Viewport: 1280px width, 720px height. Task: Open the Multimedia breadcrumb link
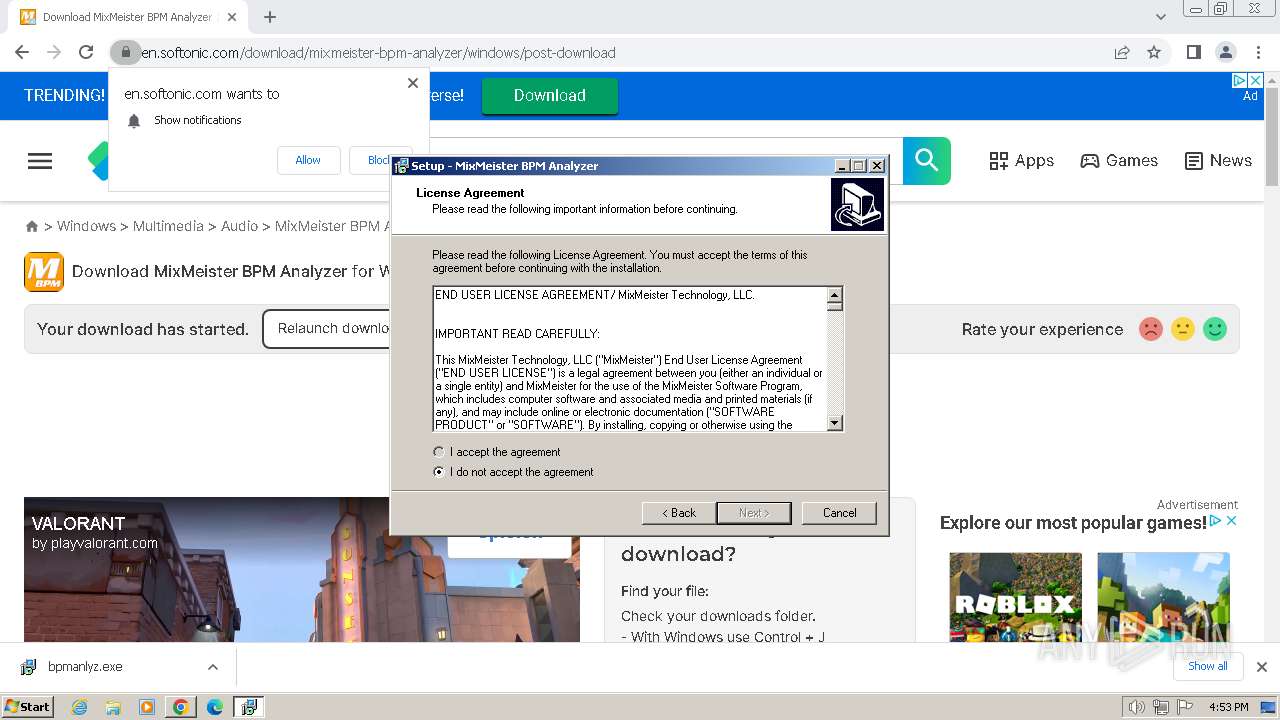point(168,226)
